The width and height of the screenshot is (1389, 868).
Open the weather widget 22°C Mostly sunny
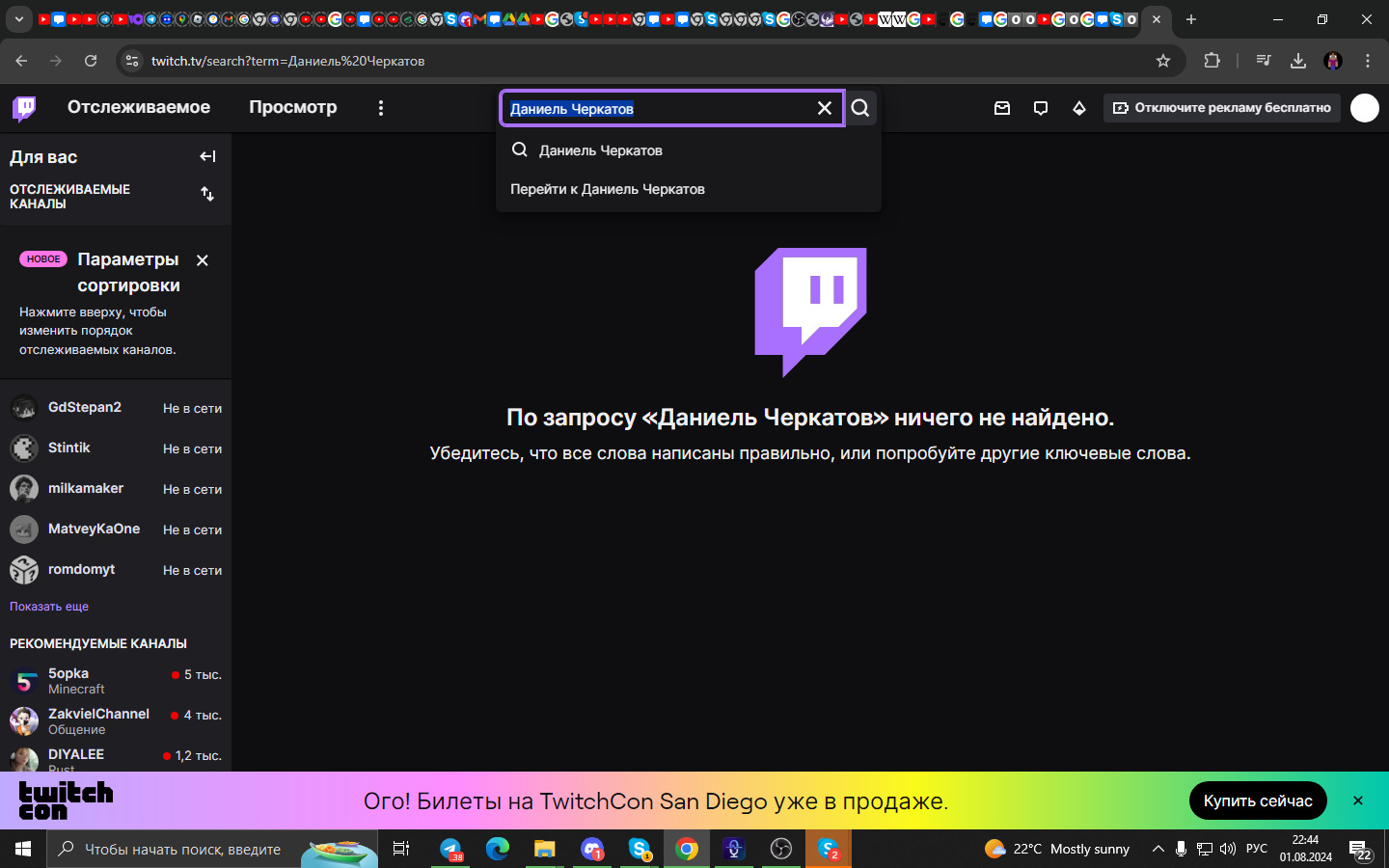pos(1057,849)
